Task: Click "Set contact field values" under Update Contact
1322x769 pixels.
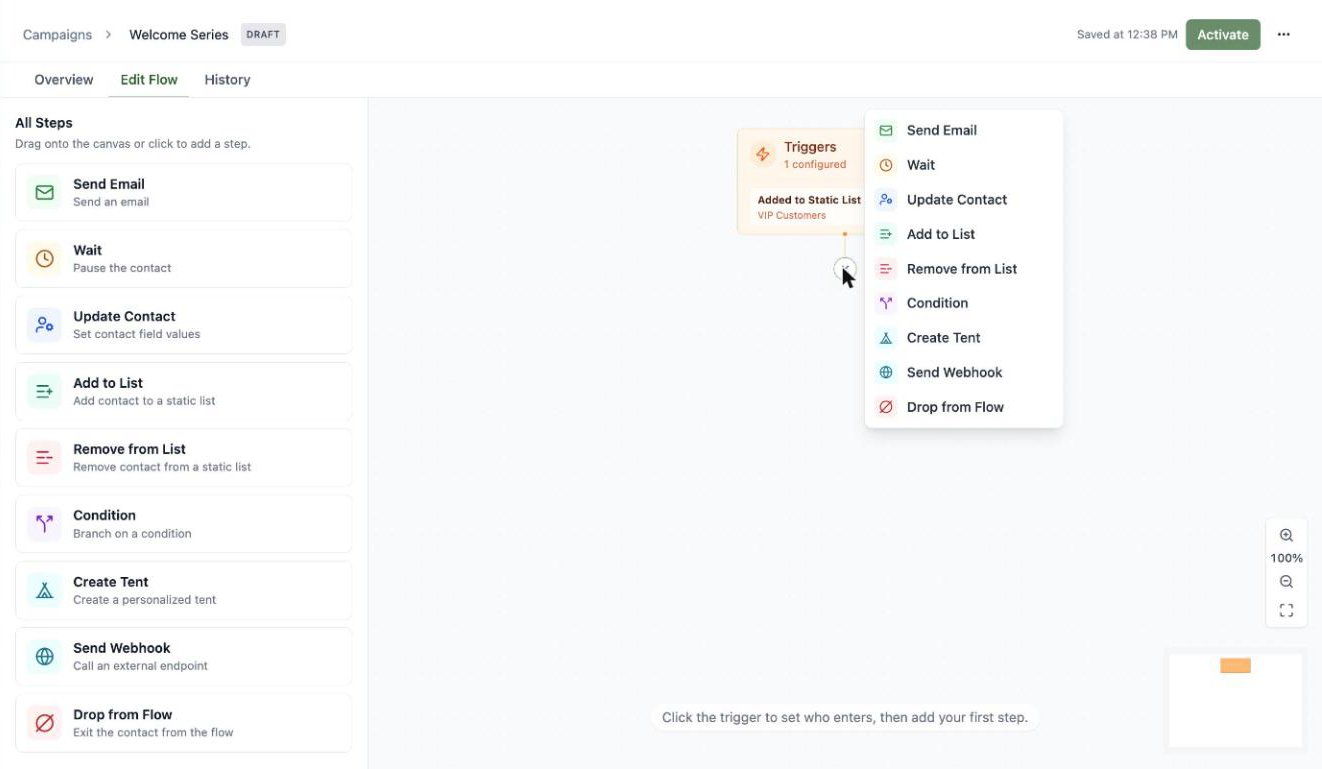Action: click(x=137, y=334)
